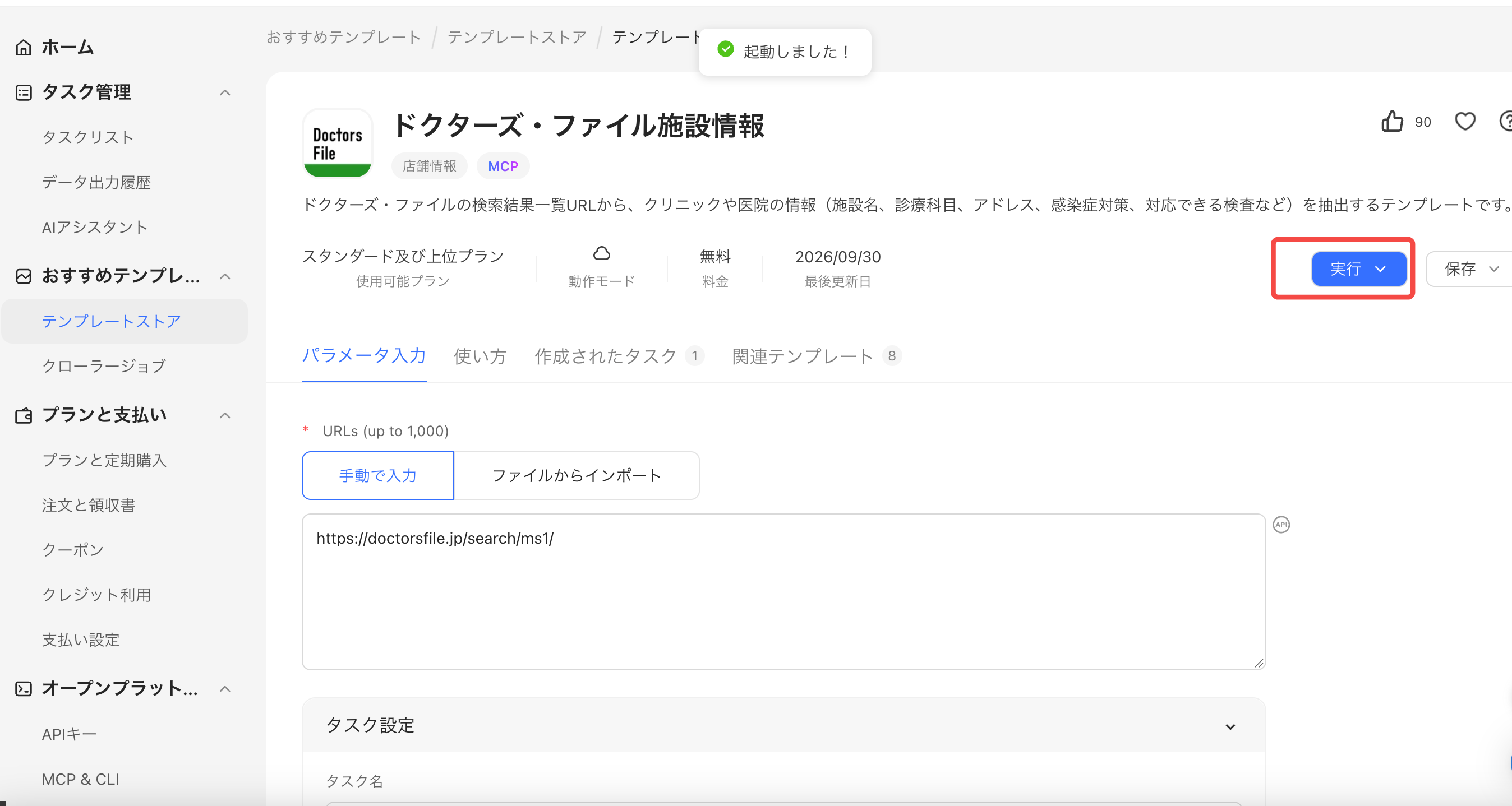The width and height of the screenshot is (1512, 806).
Task: Open クローラージョブ in the sidebar
Action: (x=104, y=366)
